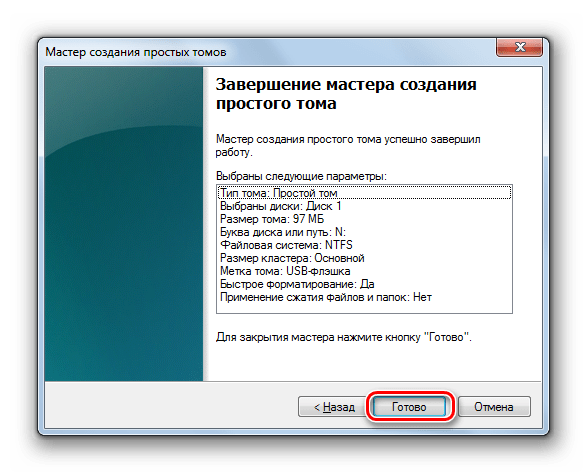Click the 'Выбраны следующие параметры:' label
Image resolution: width=587 pixels, height=473 pixels.
[301, 176]
